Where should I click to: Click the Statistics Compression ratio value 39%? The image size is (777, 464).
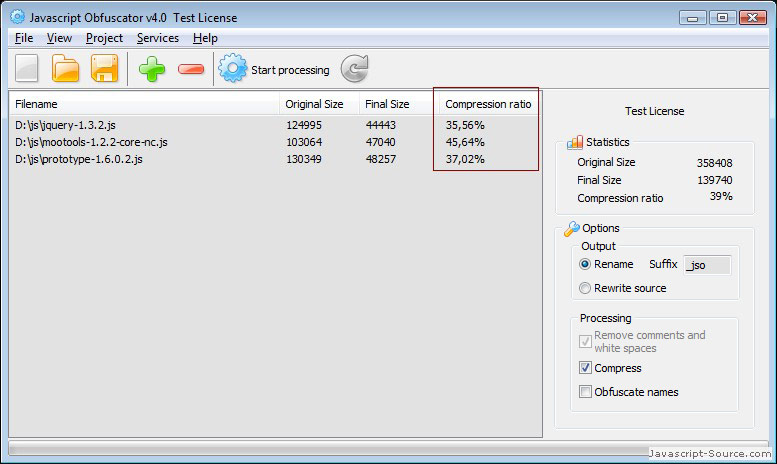click(x=721, y=196)
